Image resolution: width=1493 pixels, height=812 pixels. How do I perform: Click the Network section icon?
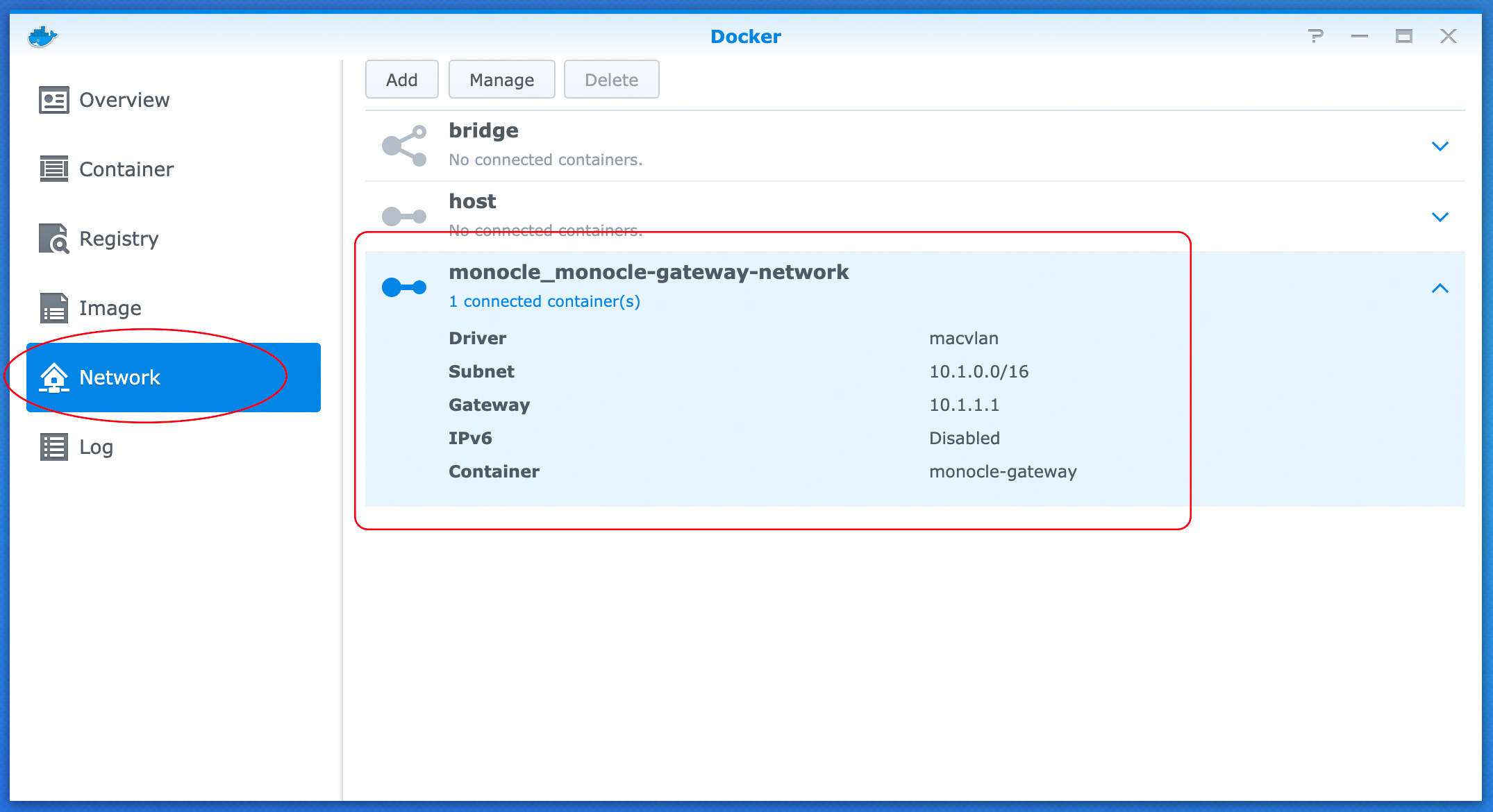coord(50,377)
